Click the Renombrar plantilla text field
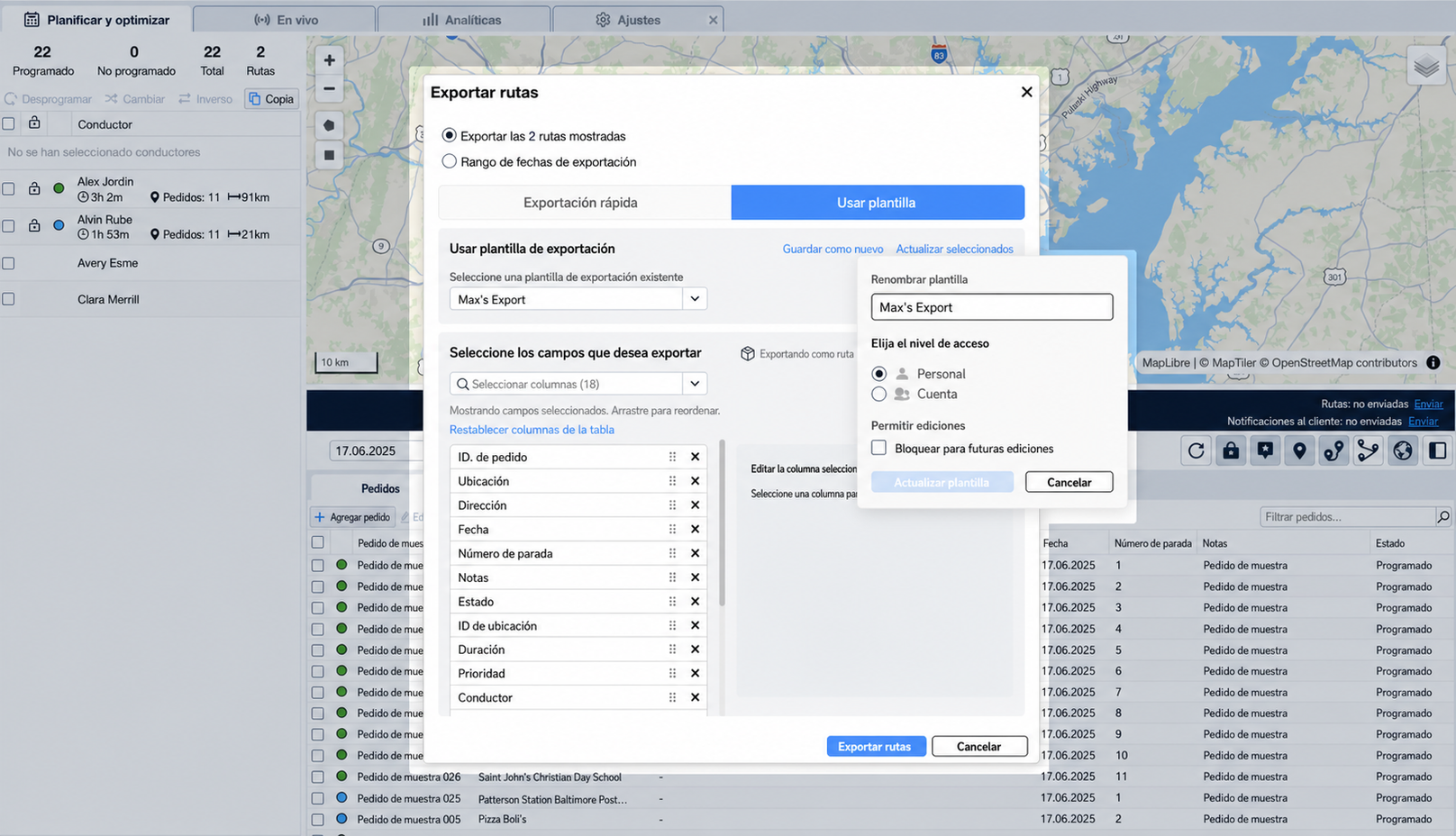Viewport: 1456px width, 836px height. [x=991, y=307]
